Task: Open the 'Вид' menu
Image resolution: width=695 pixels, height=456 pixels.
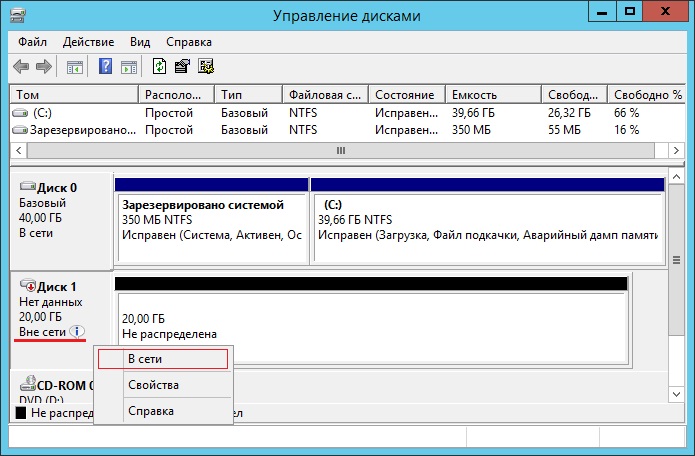Action: click(x=140, y=42)
